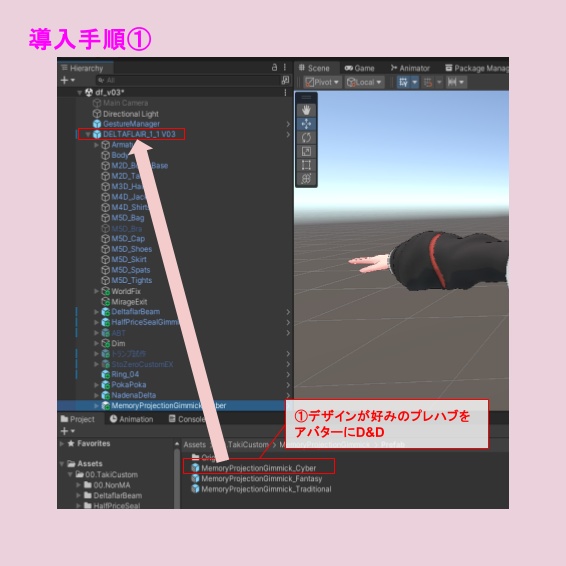This screenshot has height=566, width=566.
Task: Open GestureManager prefab via its arrow
Action: [x=288, y=124]
